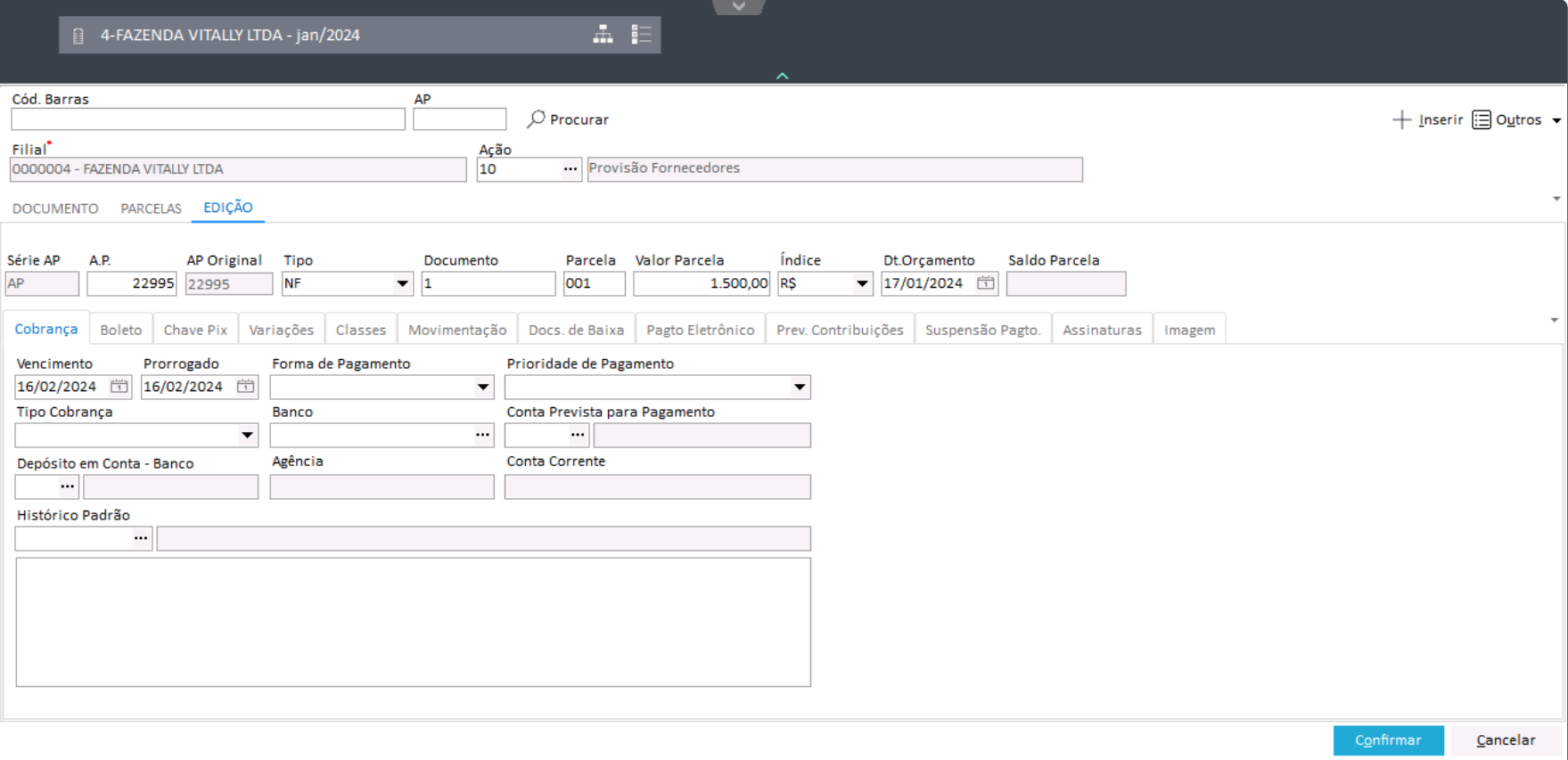1568x760 pixels.
Task: Open calendar picker for Dt.Orçamento
Action: point(985,283)
